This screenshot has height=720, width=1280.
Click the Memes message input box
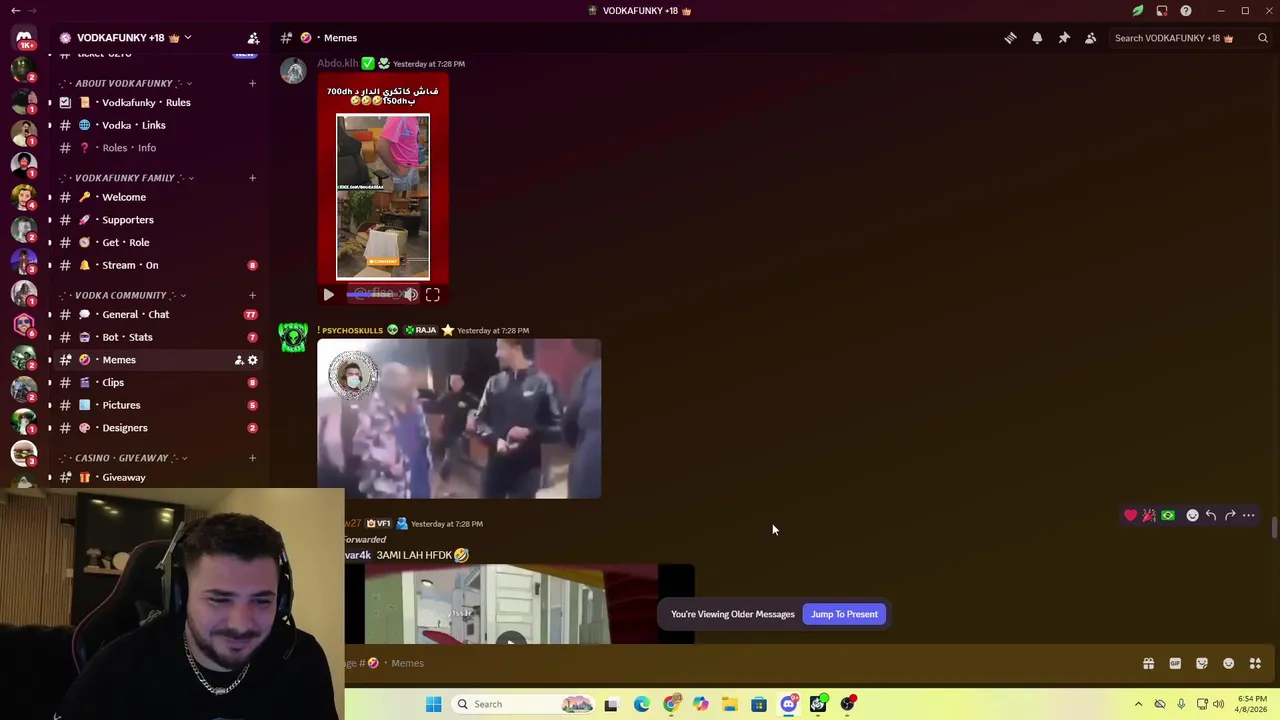740,663
